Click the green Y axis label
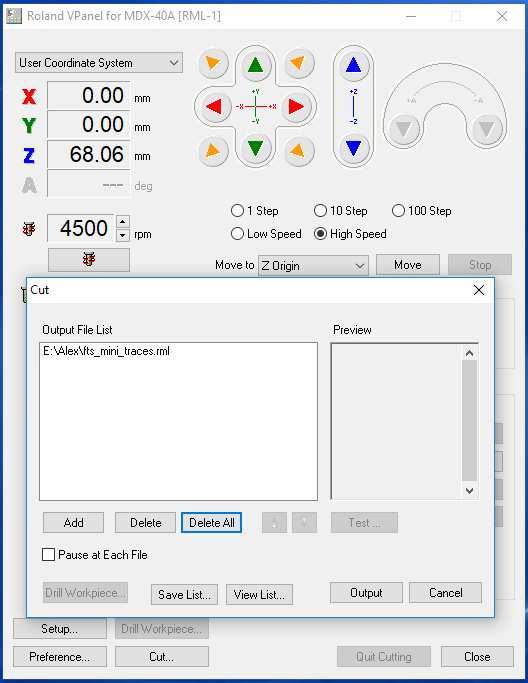Screen dimensions: 528x683 [29, 126]
